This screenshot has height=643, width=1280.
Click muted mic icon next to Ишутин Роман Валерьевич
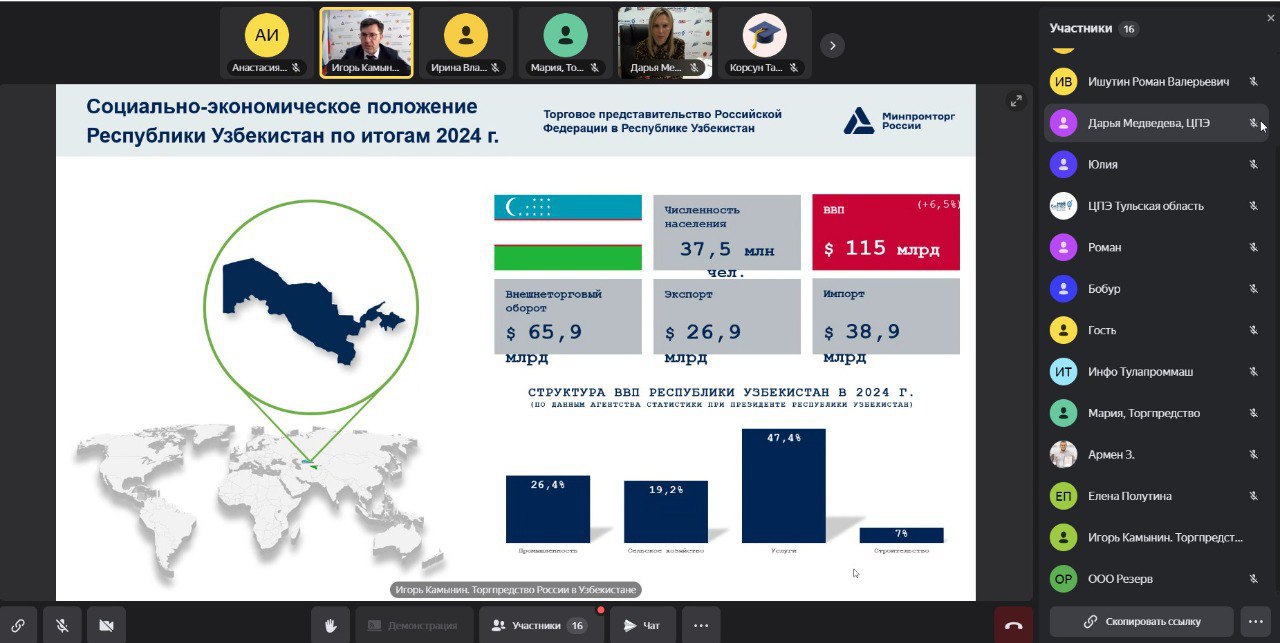pyautogui.click(x=1253, y=82)
